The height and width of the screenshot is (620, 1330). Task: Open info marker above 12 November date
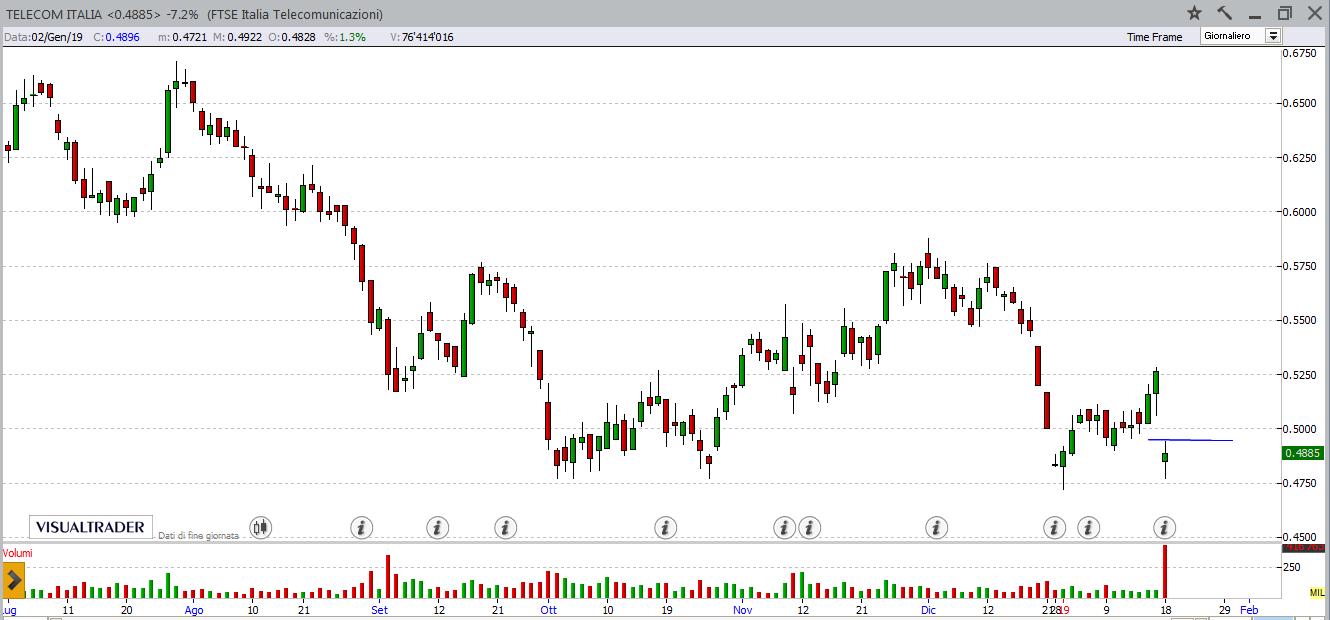pos(809,527)
